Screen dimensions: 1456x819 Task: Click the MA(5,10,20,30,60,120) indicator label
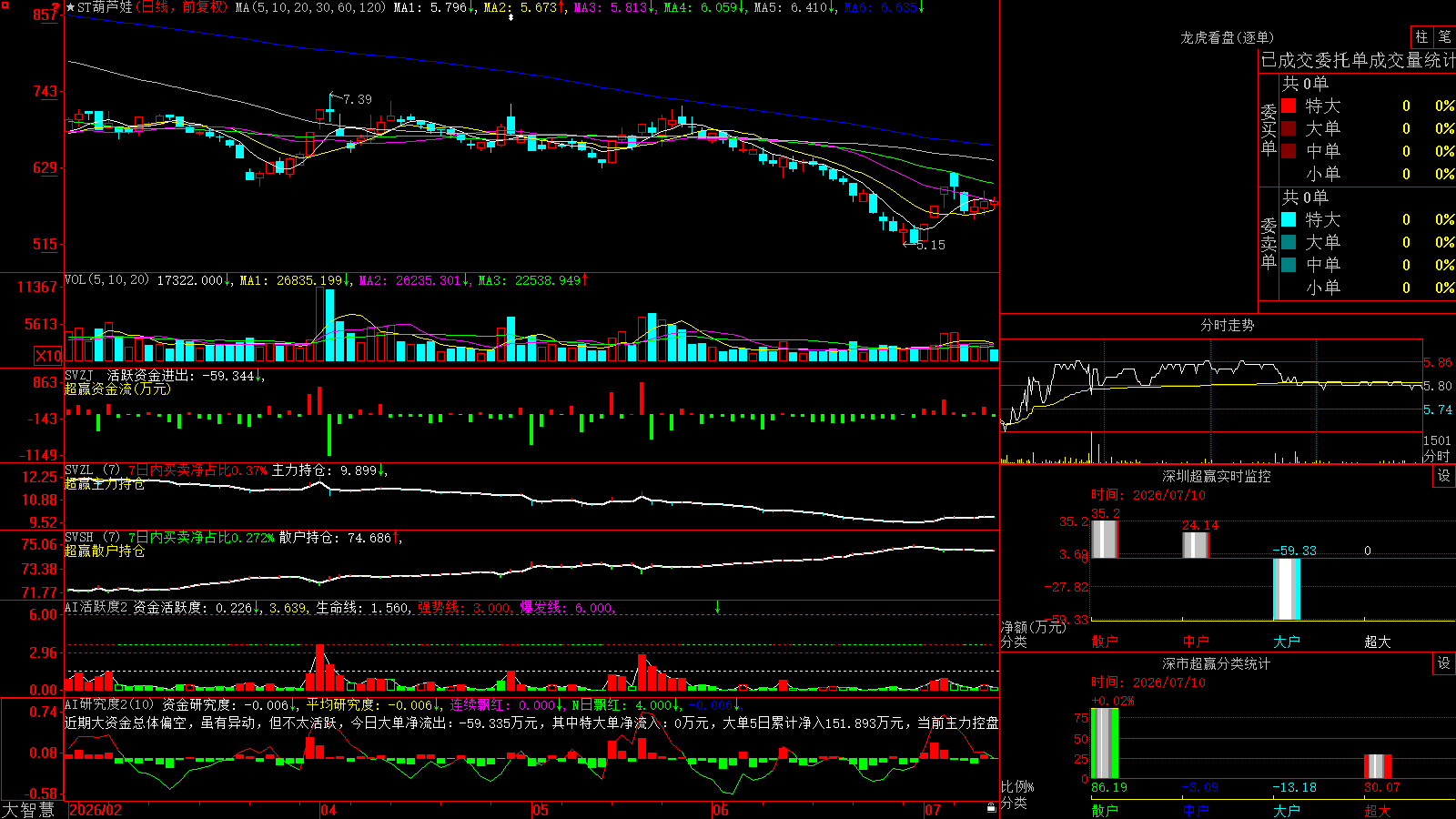coord(310,7)
